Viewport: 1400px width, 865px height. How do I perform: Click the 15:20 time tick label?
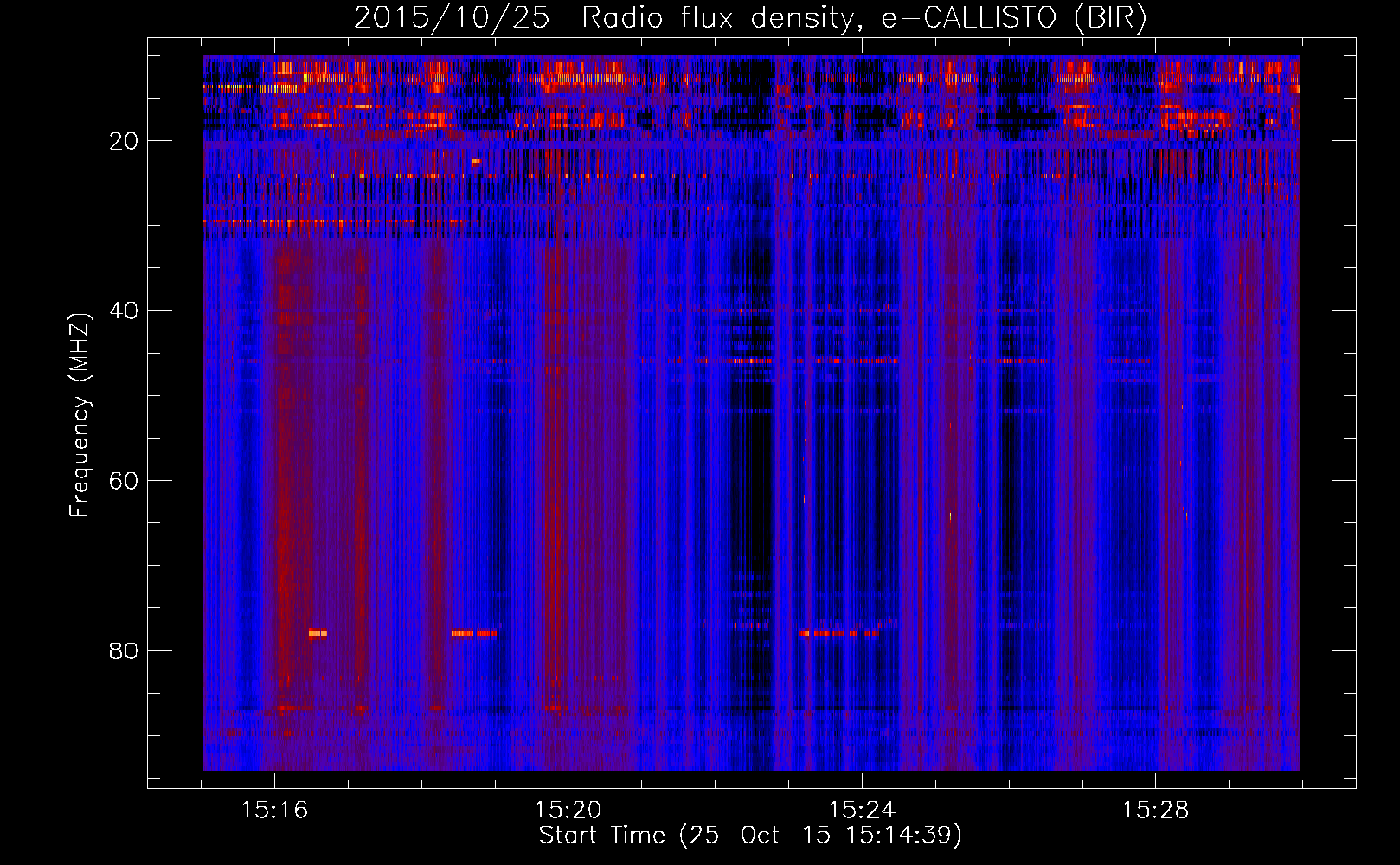click(568, 811)
